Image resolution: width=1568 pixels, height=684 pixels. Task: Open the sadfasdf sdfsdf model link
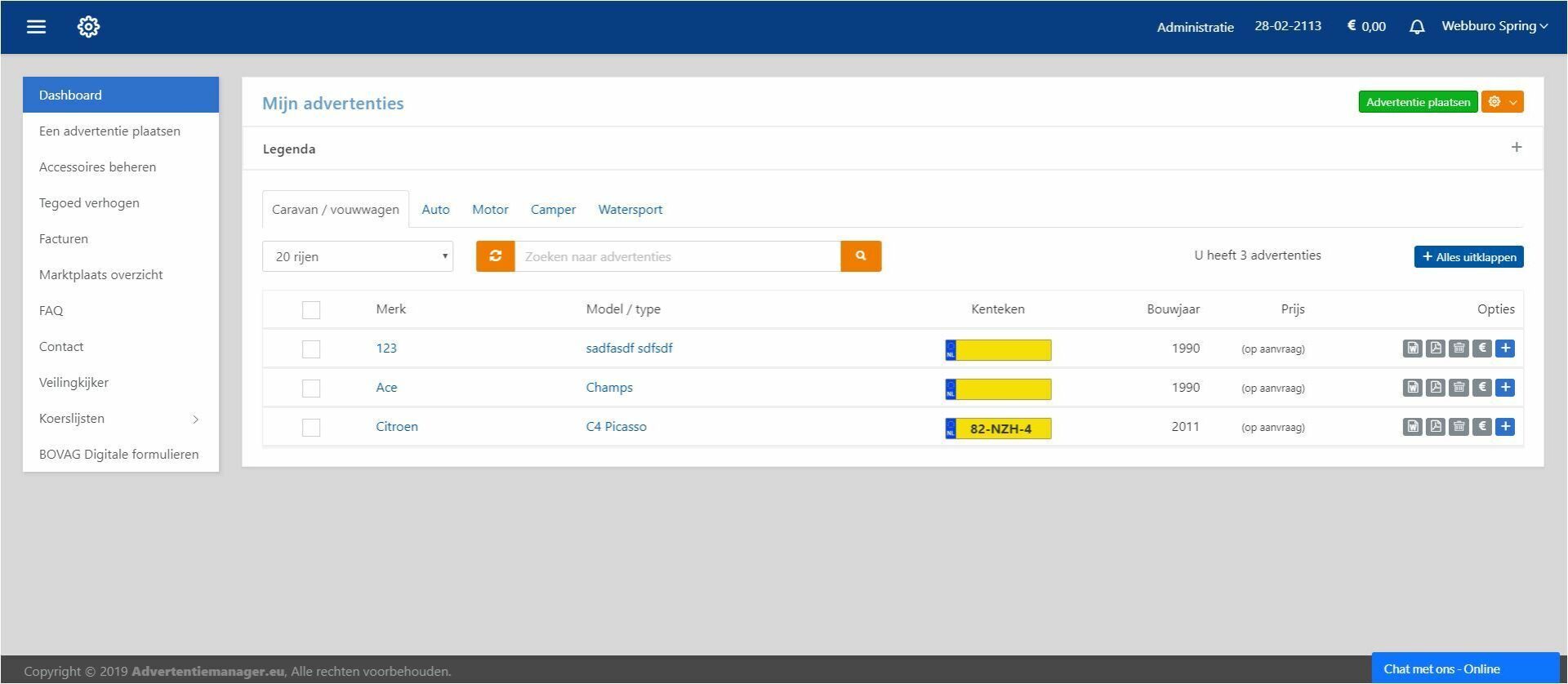pos(629,349)
